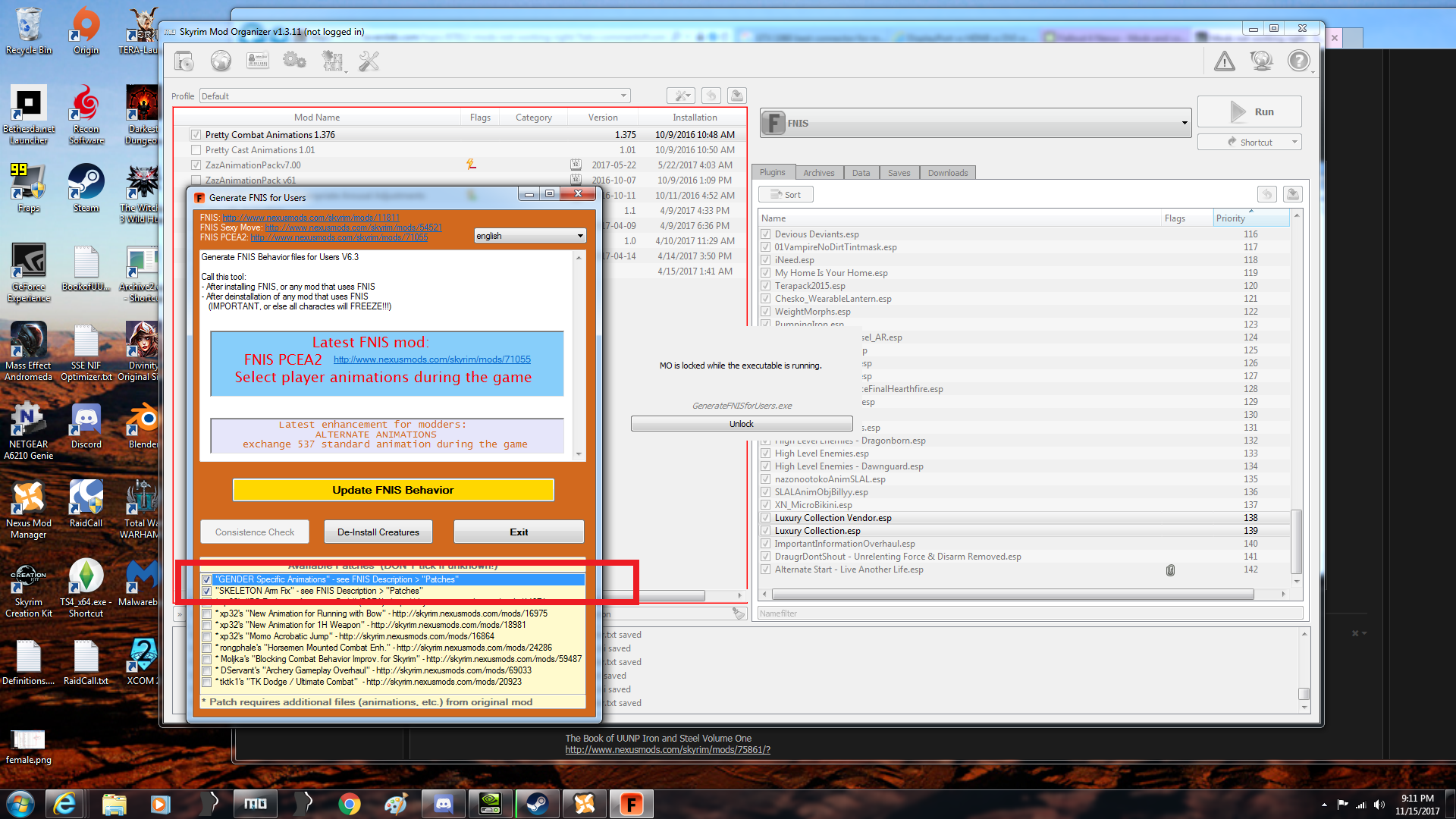This screenshot has height=819, width=1456.
Task: Click the Sort plugins button
Action: click(x=786, y=195)
